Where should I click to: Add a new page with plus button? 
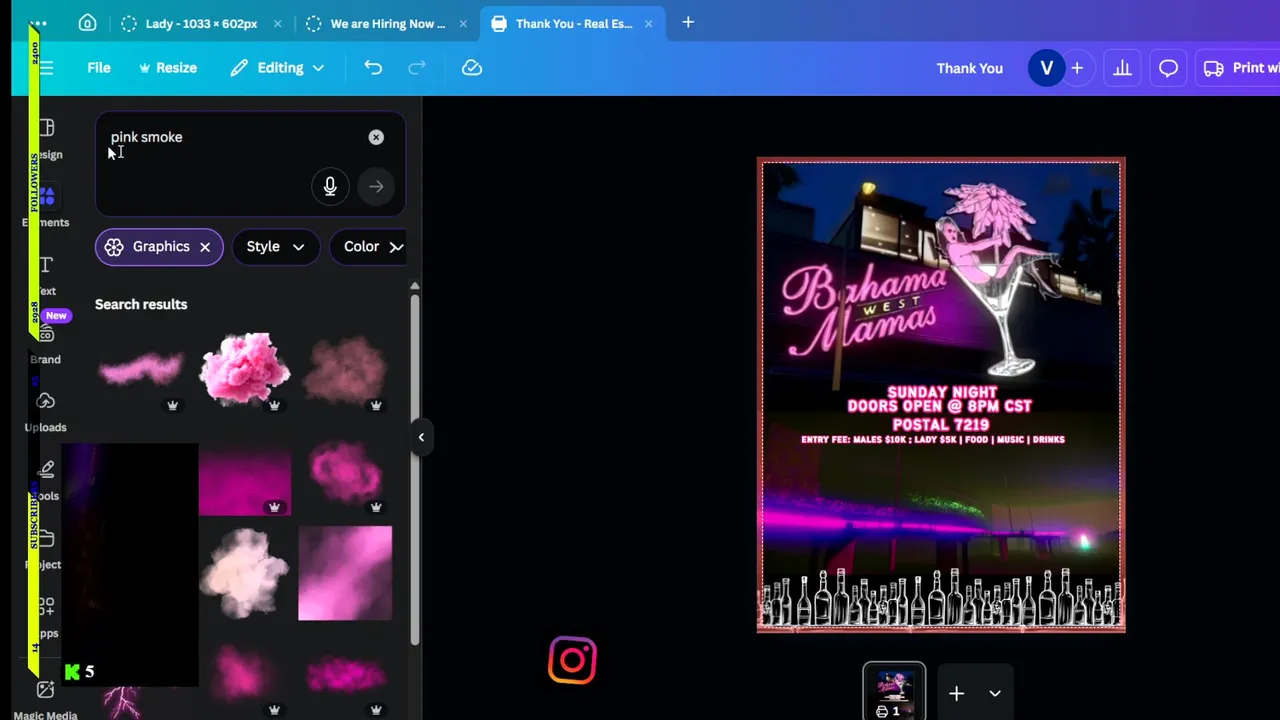pyautogui.click(x=957, y=693)
